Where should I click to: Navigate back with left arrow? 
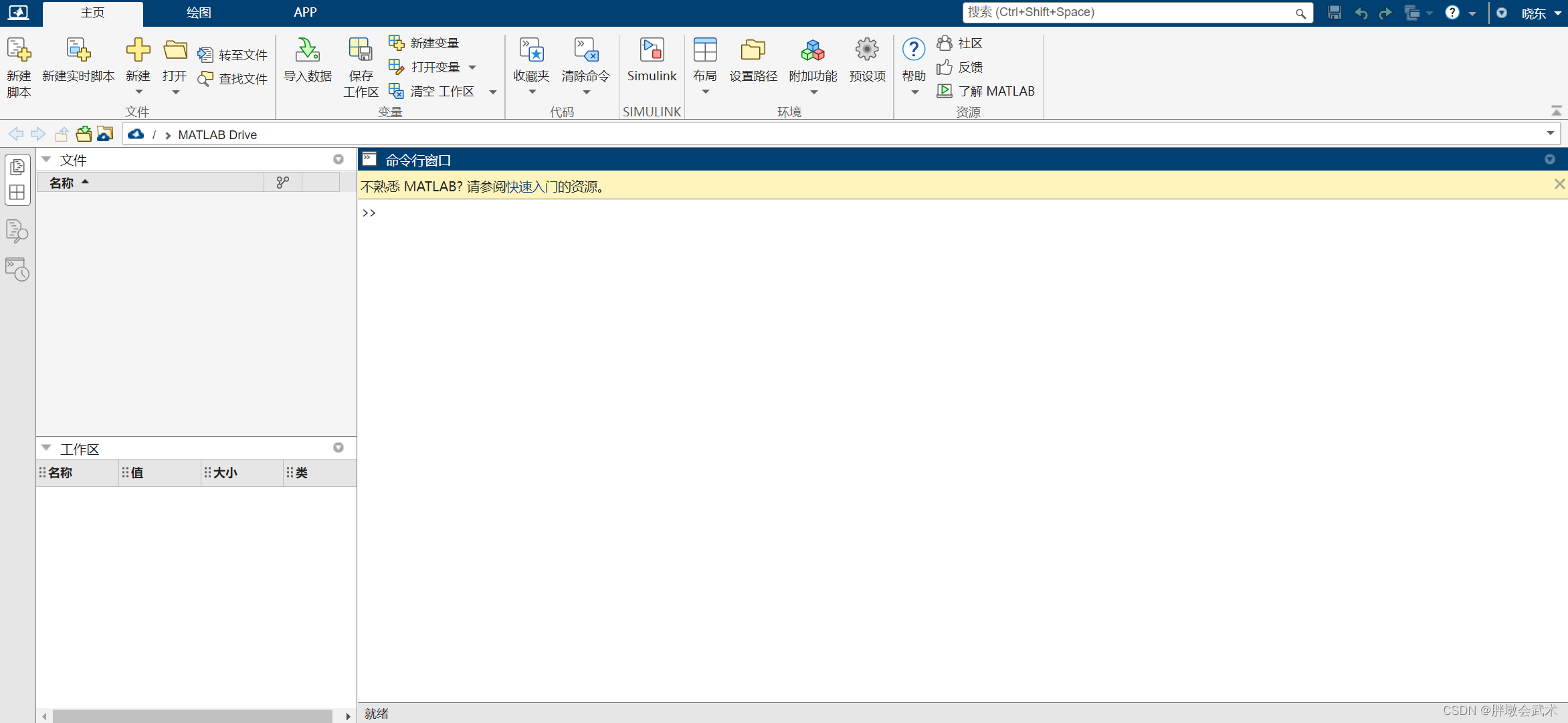coord(16,134)
